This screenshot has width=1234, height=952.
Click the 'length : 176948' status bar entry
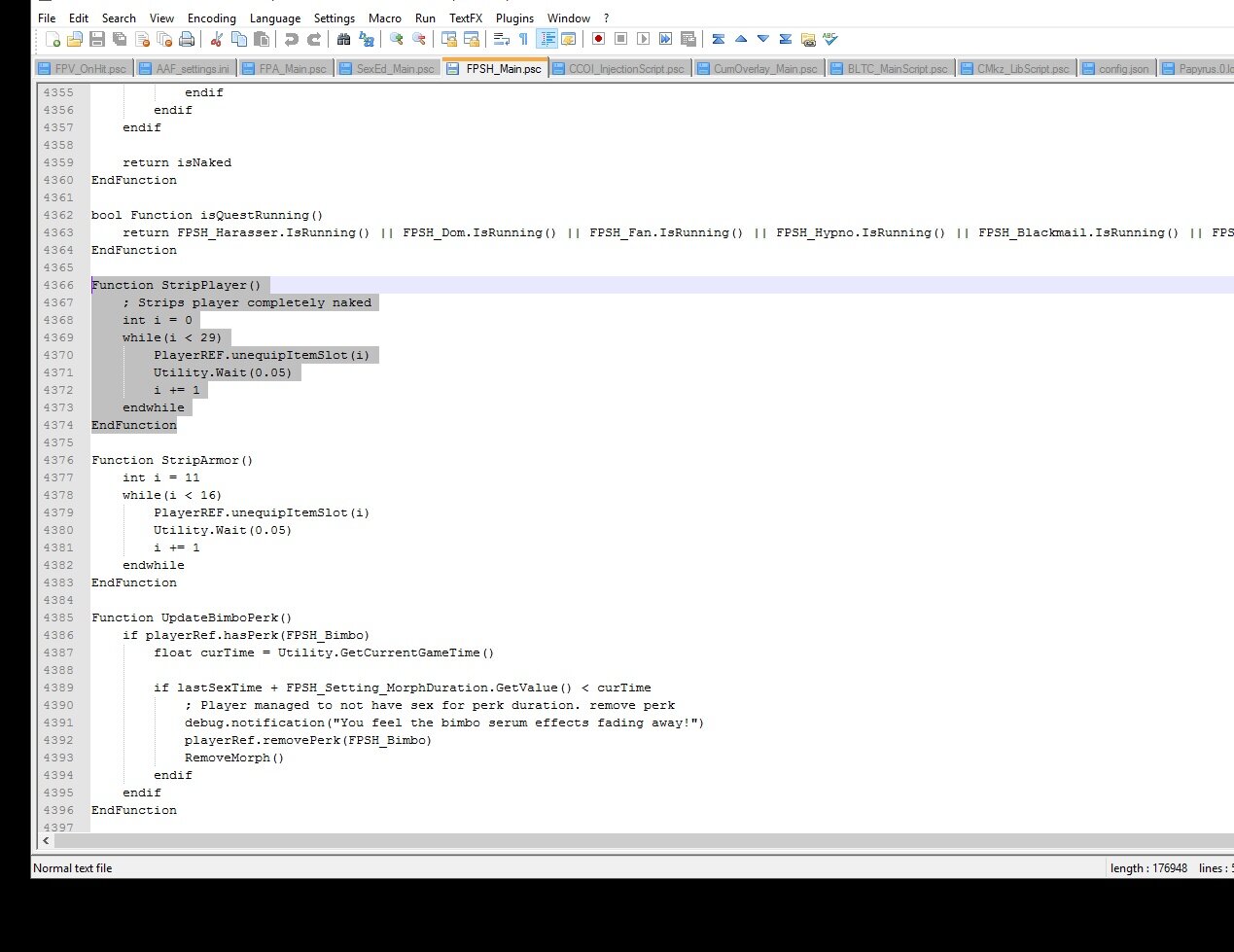(x=1148, y=868)
